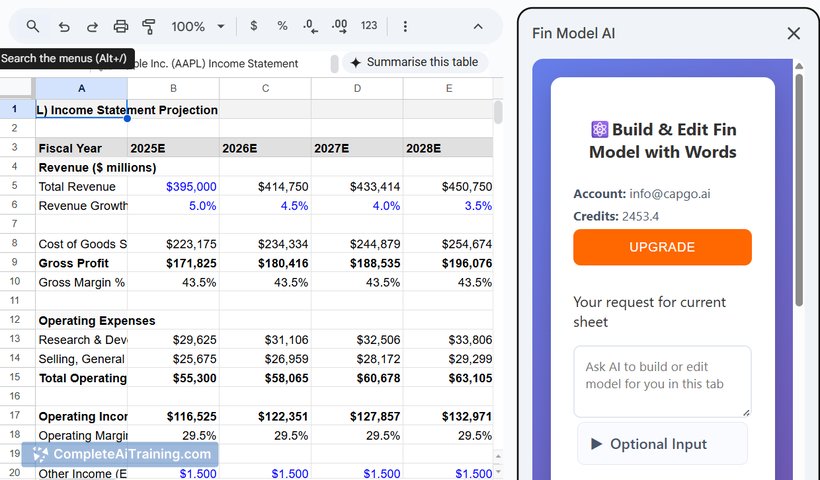The height and width of the screenshot is (480, 820).
Task: Activate the paint format tool
Action: click(x=149, y=27)
